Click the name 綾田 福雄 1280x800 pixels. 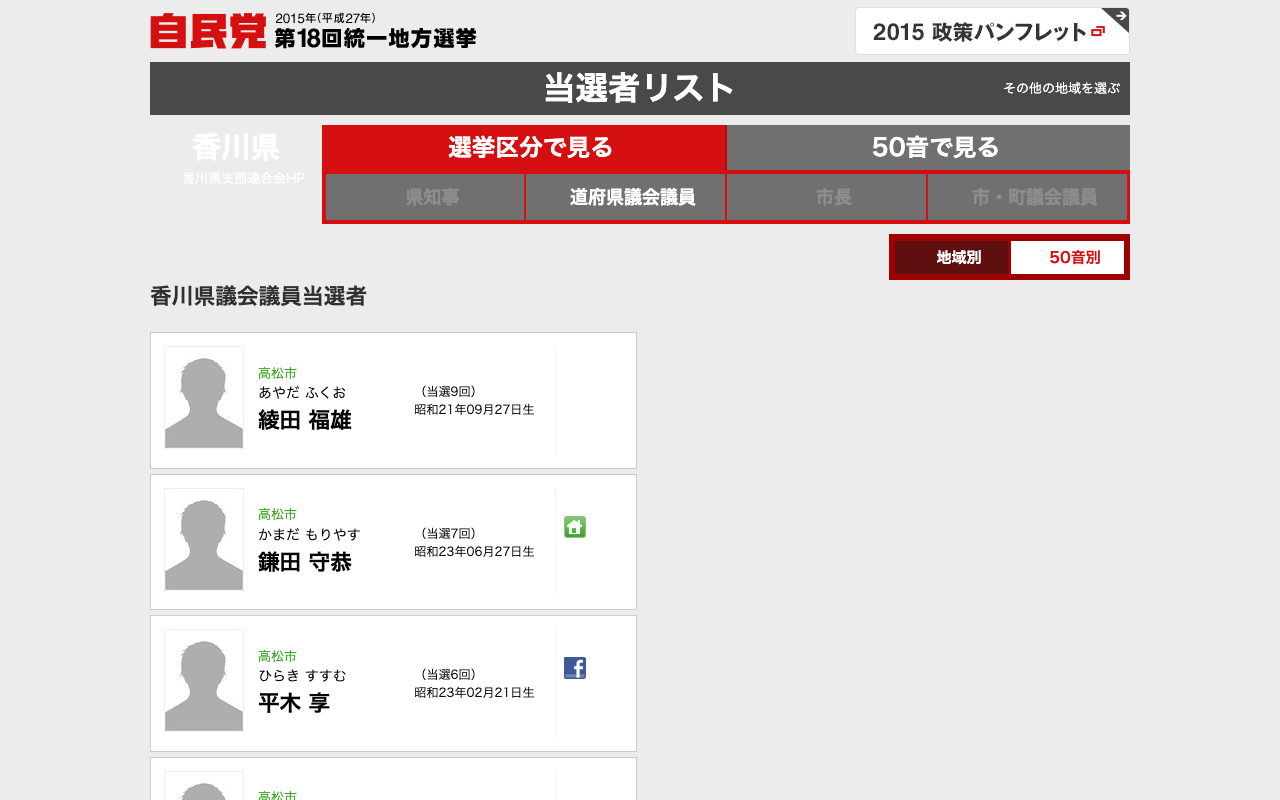(305, 420)
